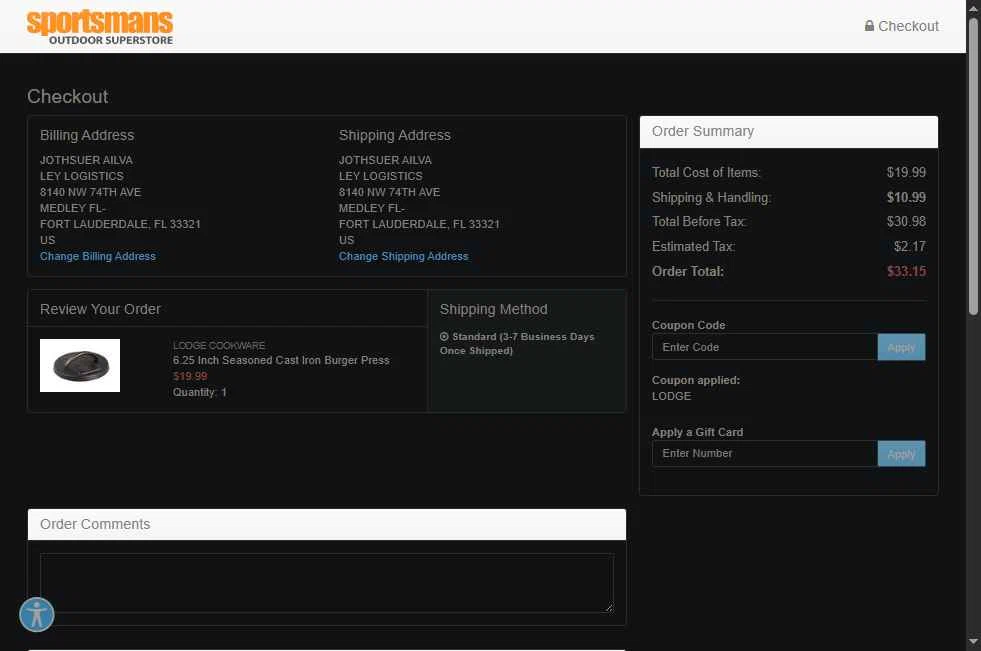Click the Order Total amount $33.15
Image resolution: width=981 pixels, height=651 pixels.
pos(907,271)
